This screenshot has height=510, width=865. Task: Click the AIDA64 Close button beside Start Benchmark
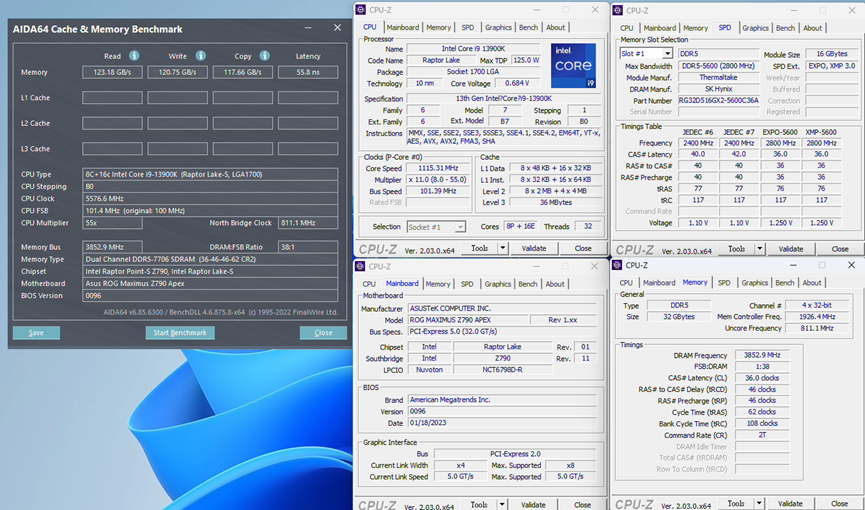(323, 333)
